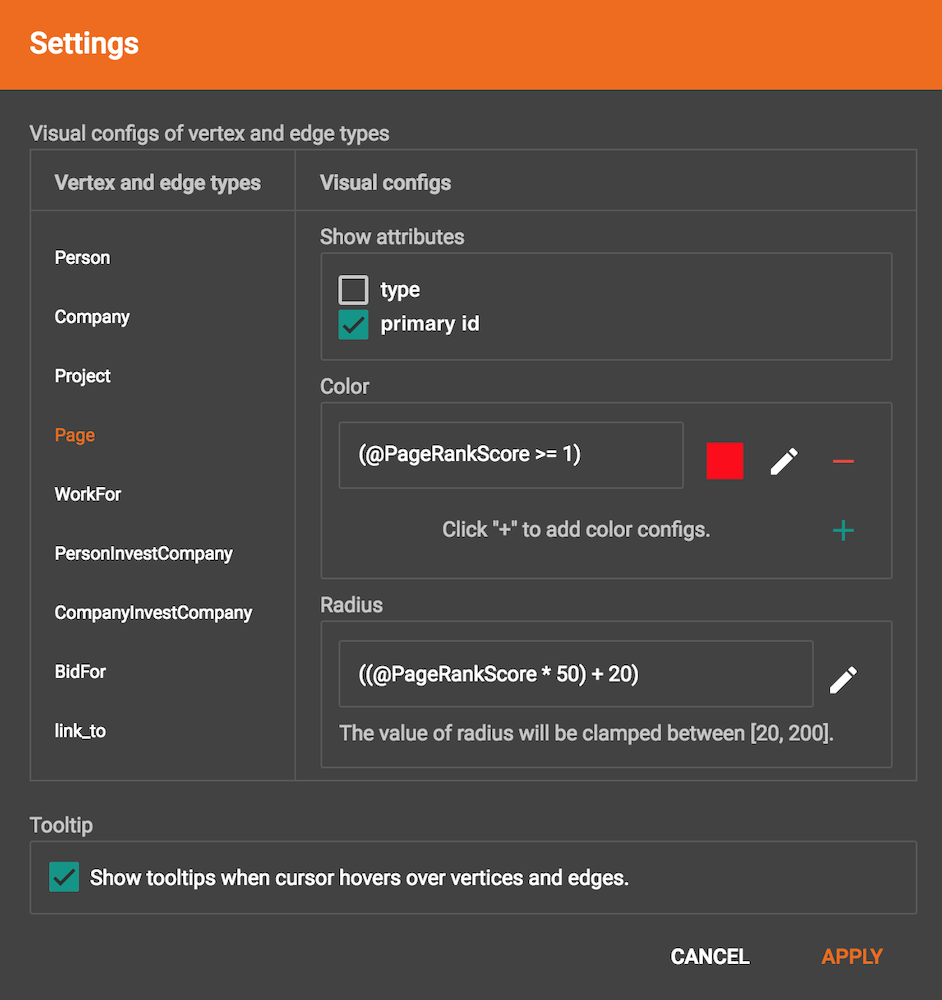942x1000 pixels.
Task: Uncheck the 'primary id' attribute
Action: click(x=354, y=325)
